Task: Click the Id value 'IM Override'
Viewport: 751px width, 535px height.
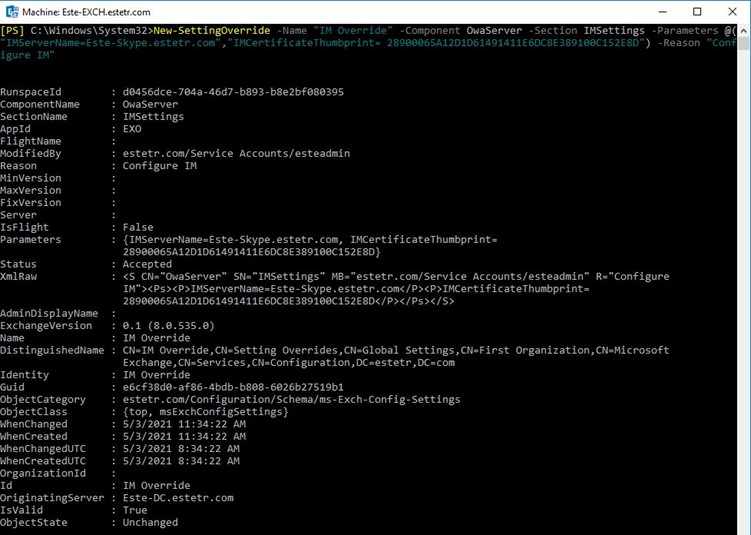Action: coord(157,485)
